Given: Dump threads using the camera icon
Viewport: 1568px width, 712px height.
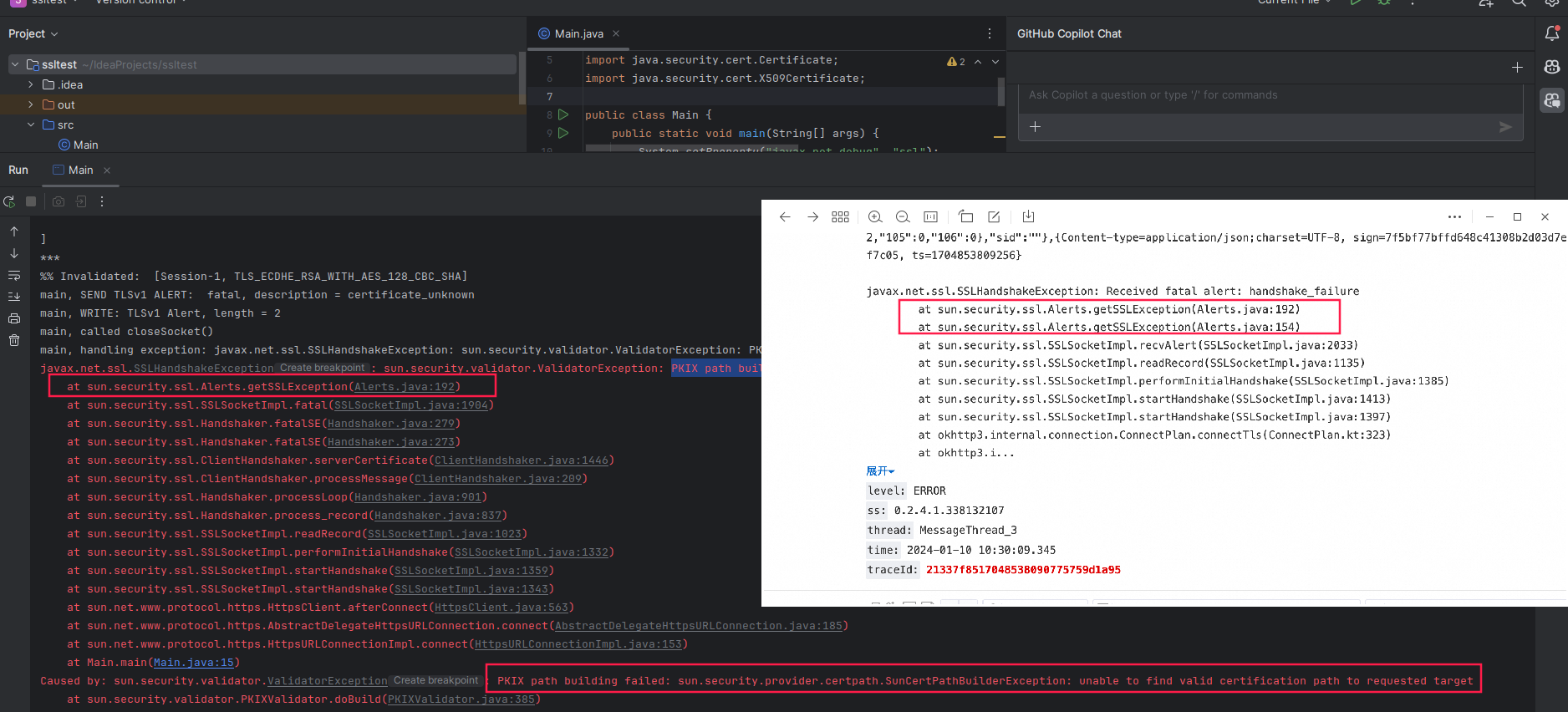Looking at the screenshot, I should pos(58,201).
